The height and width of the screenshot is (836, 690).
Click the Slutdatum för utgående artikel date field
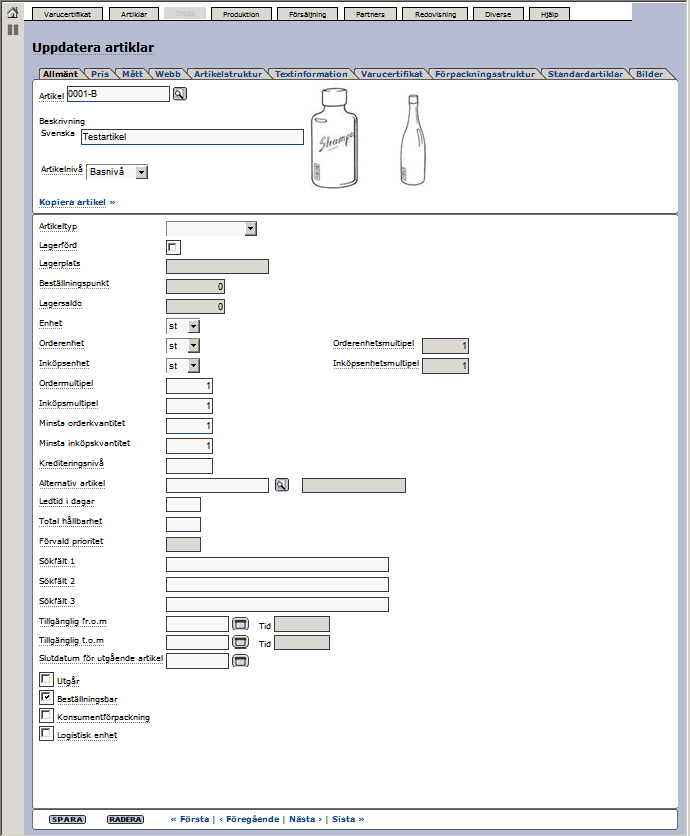point(197,661)
